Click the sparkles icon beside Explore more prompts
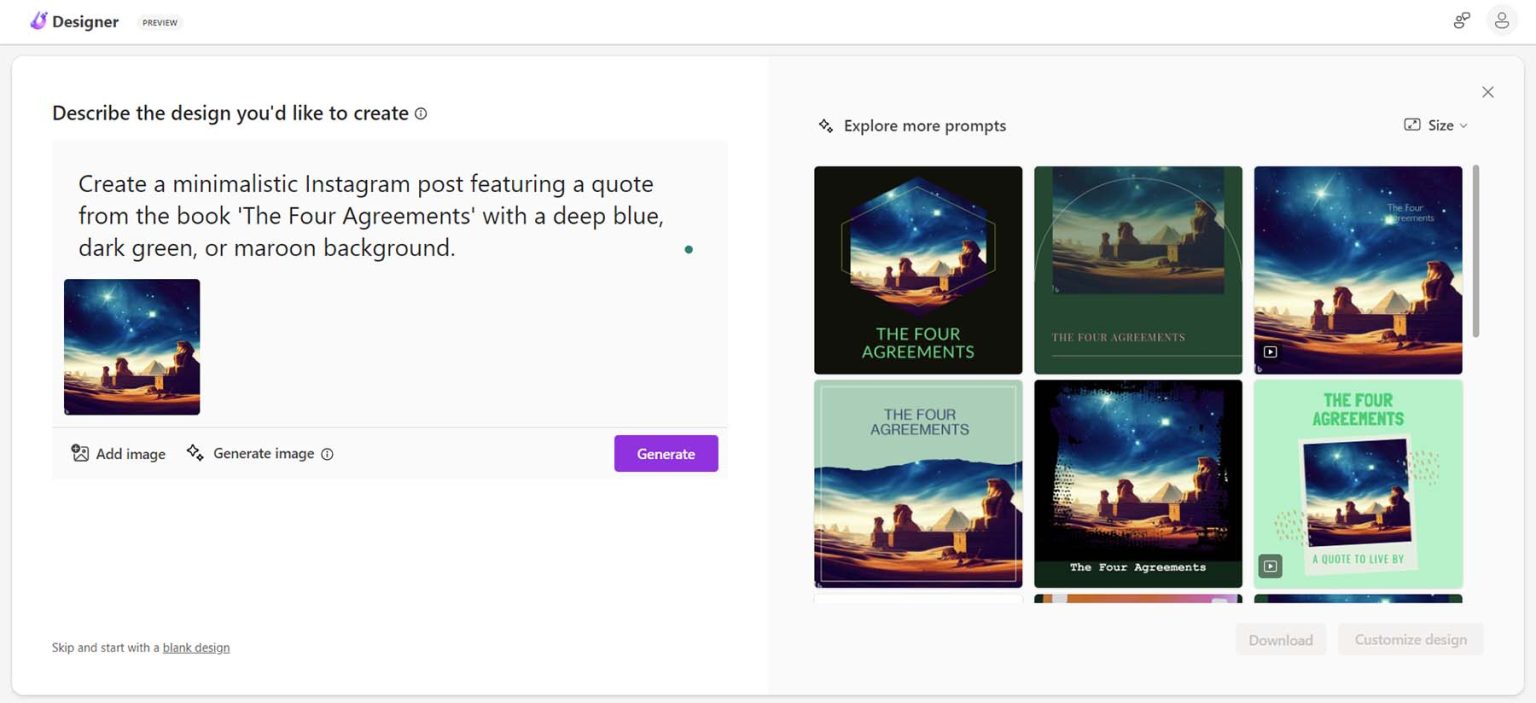Viewport: 1536px width, 703px height. click(x=826, y=125)
